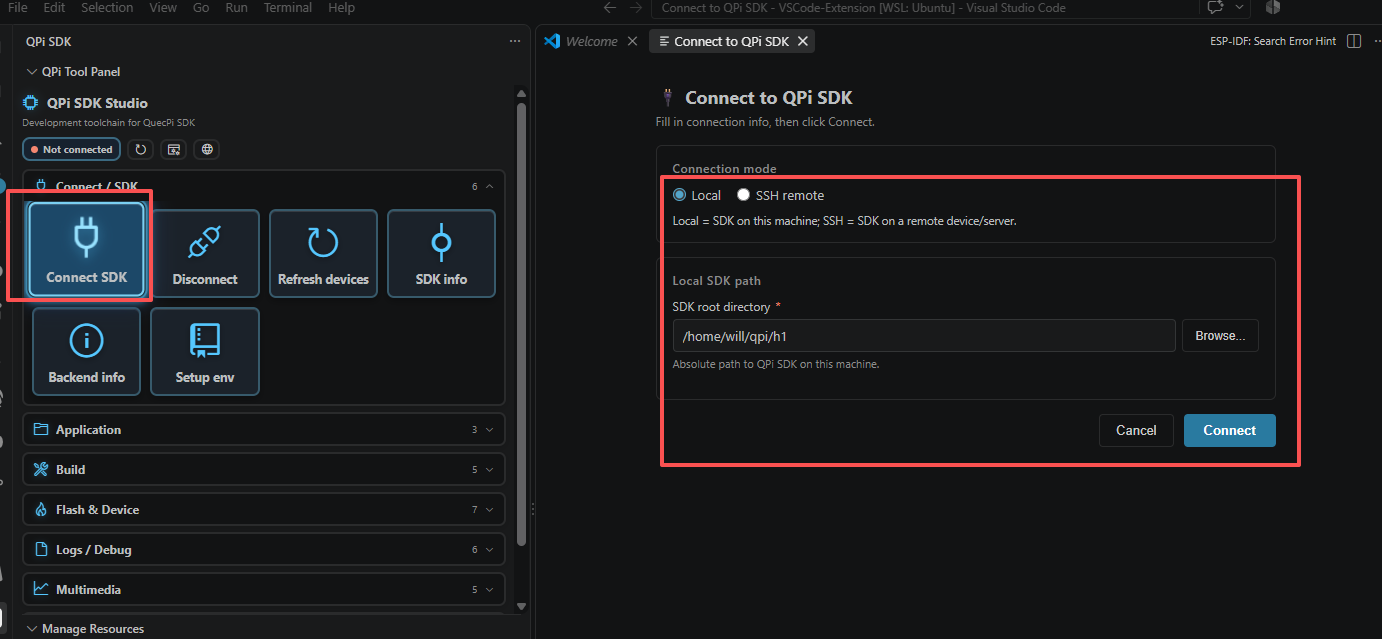Image resolution: width=1382 pixels, height=639 pixels.
Task: Click the window-gear icon beside refresh
Action: point(174,149)
